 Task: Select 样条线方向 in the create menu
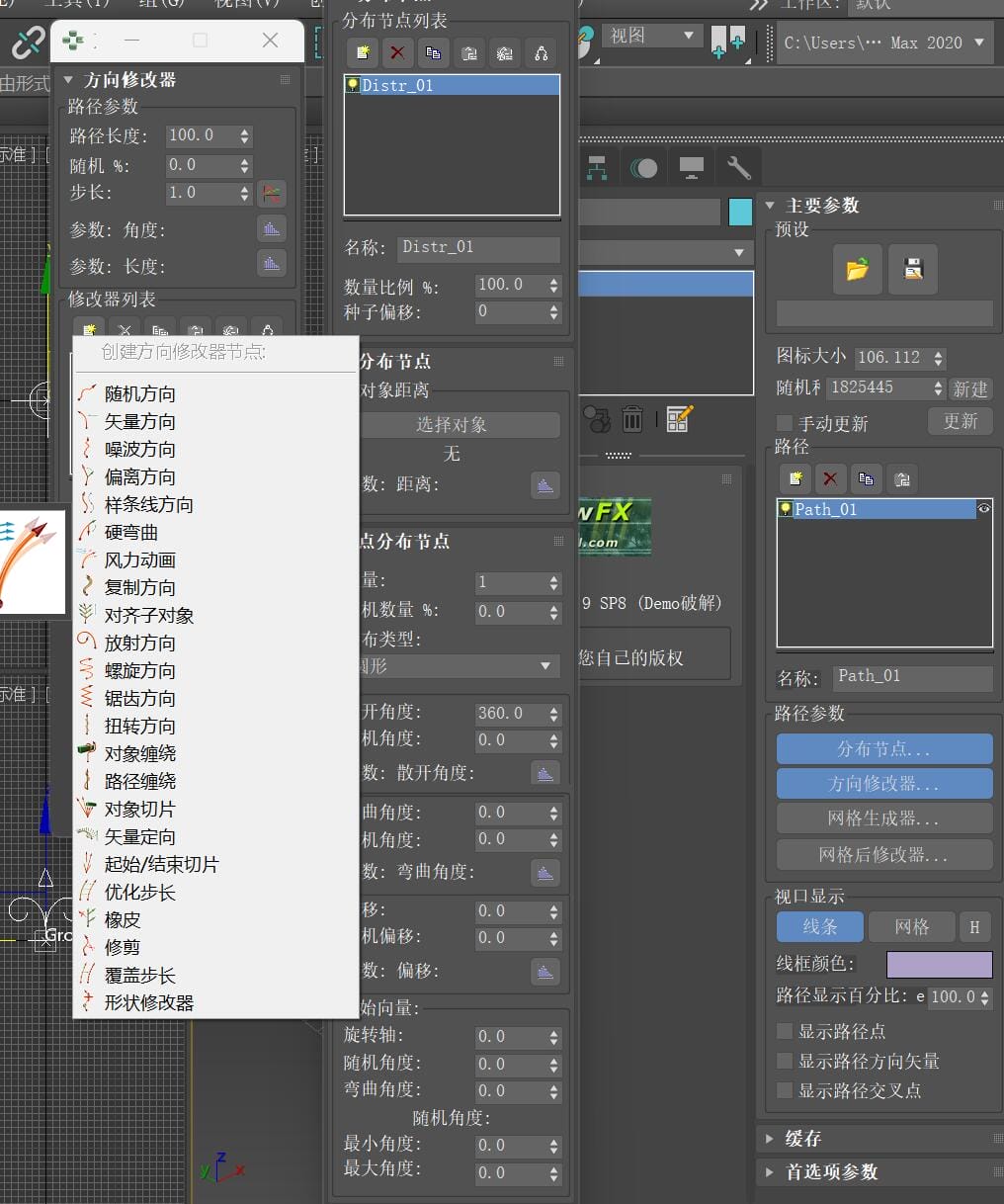(x=148, y=504)
